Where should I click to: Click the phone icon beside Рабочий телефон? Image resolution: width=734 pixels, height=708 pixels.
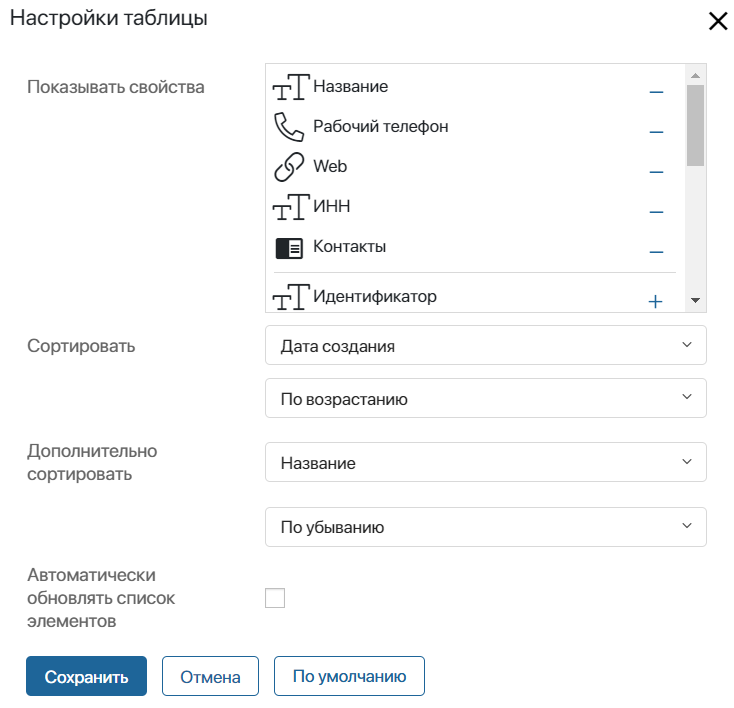(289, 127)
